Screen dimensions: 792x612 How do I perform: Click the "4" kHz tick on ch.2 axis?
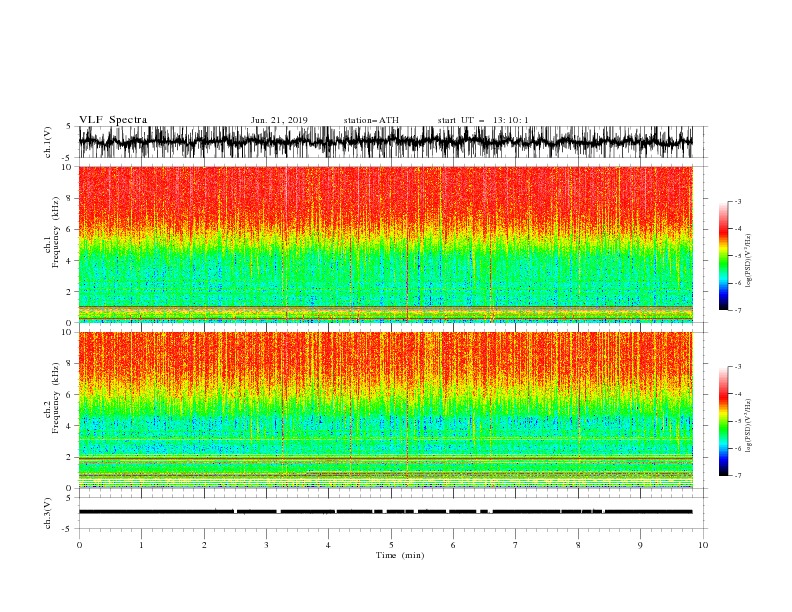(70, 426)
